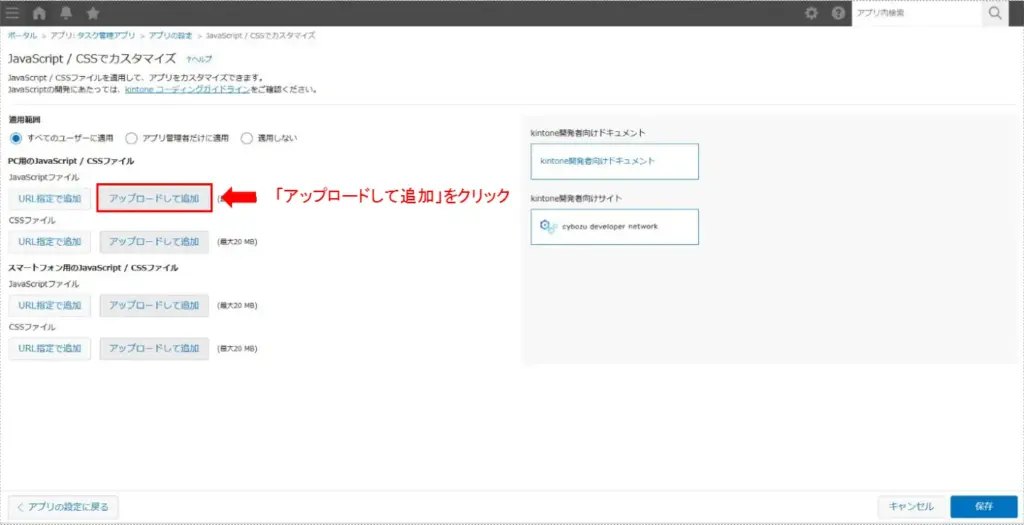Open kintone開発者向けドキュメント card link
Viewport: 1024px width, 525px height.
click(x=615, y=161)
